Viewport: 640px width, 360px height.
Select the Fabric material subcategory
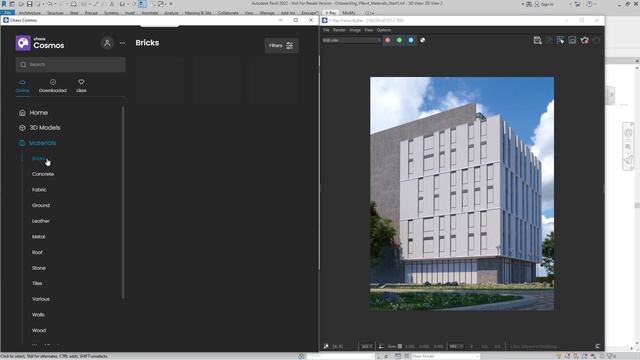point(39,190)
